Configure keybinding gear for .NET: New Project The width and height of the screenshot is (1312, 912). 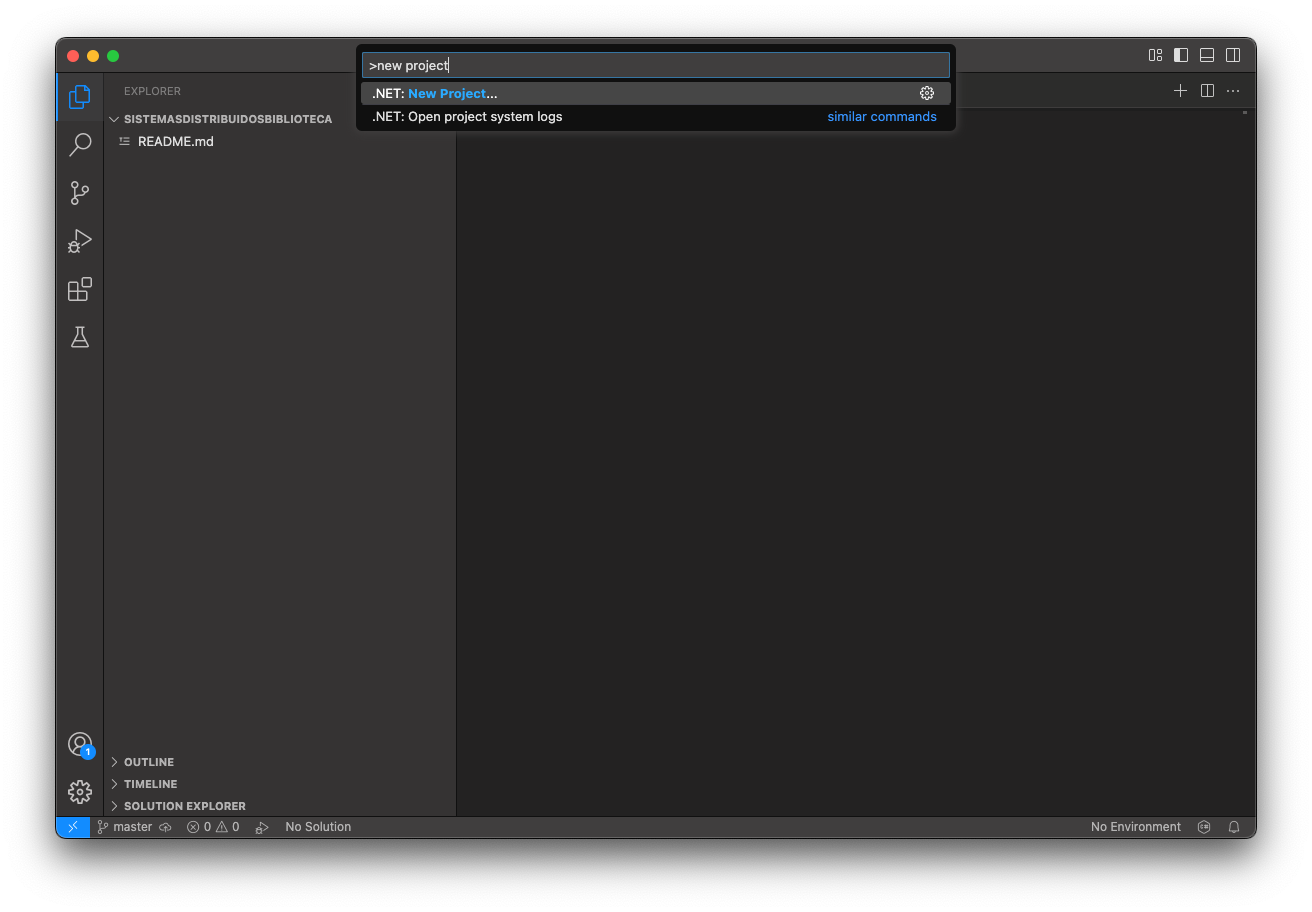(x=927, y=93)
